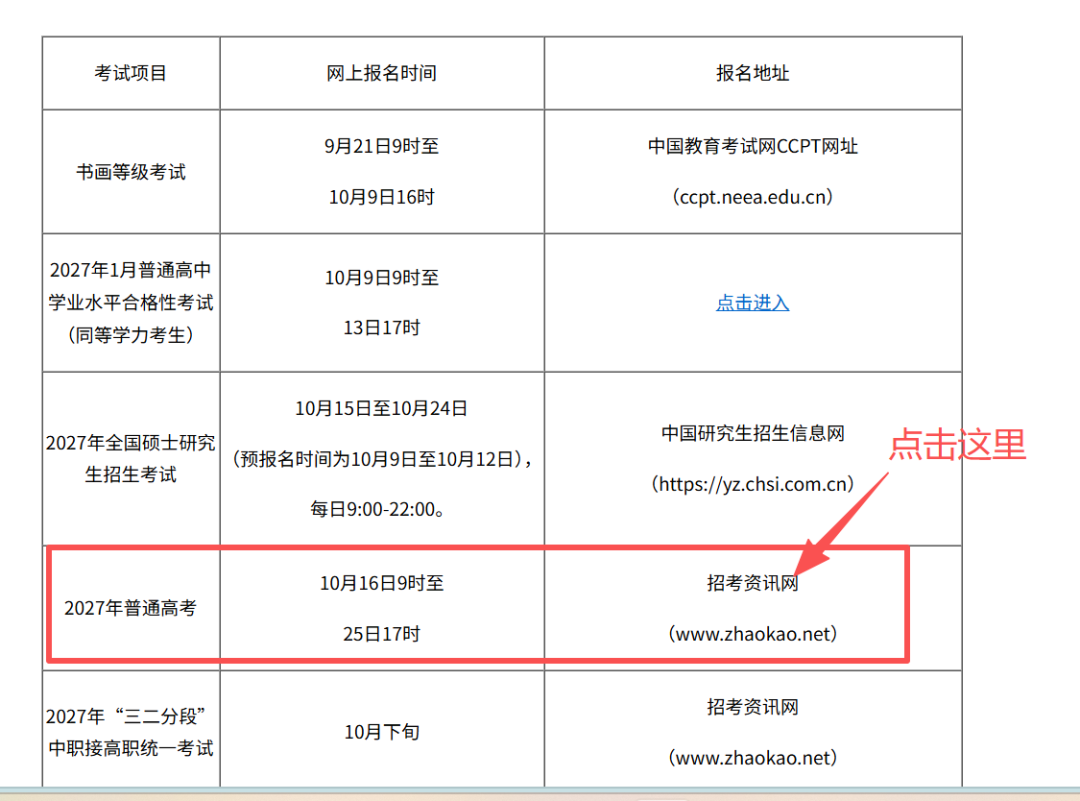Click the 网上报名时间 column header

pyautogui.click(x=382, y=73)
